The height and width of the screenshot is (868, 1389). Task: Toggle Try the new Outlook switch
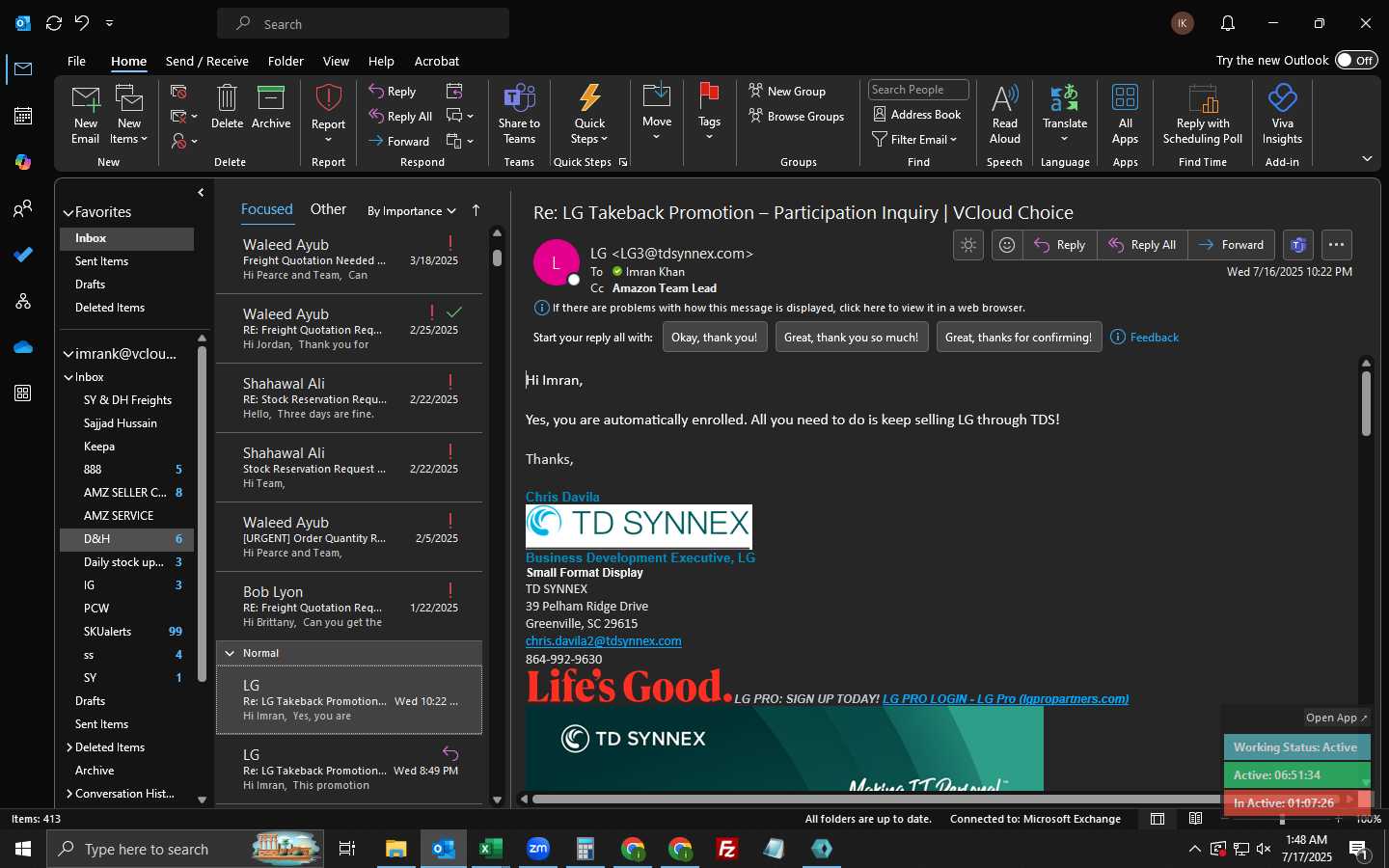click(1356, 60)
